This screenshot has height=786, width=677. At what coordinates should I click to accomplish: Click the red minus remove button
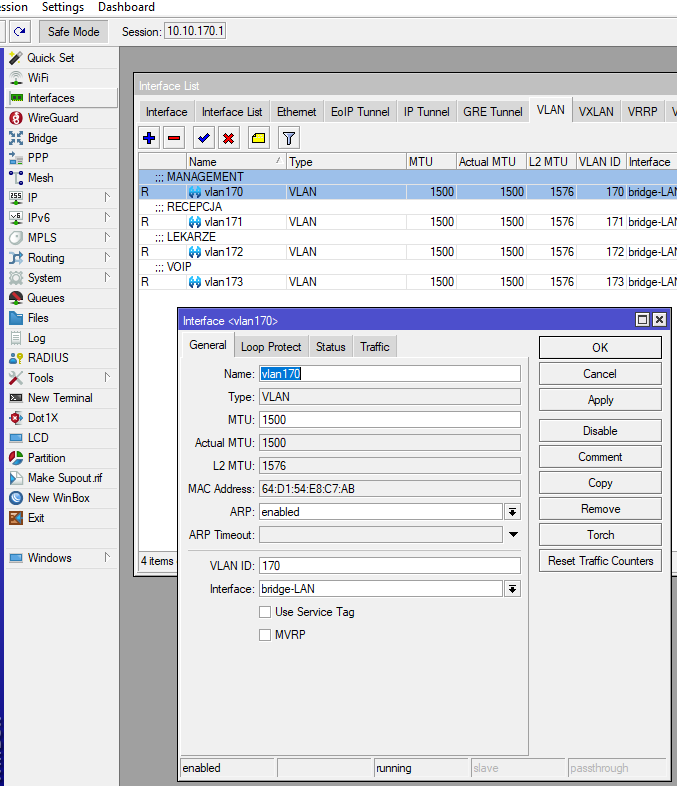click(x=174, y=138)
